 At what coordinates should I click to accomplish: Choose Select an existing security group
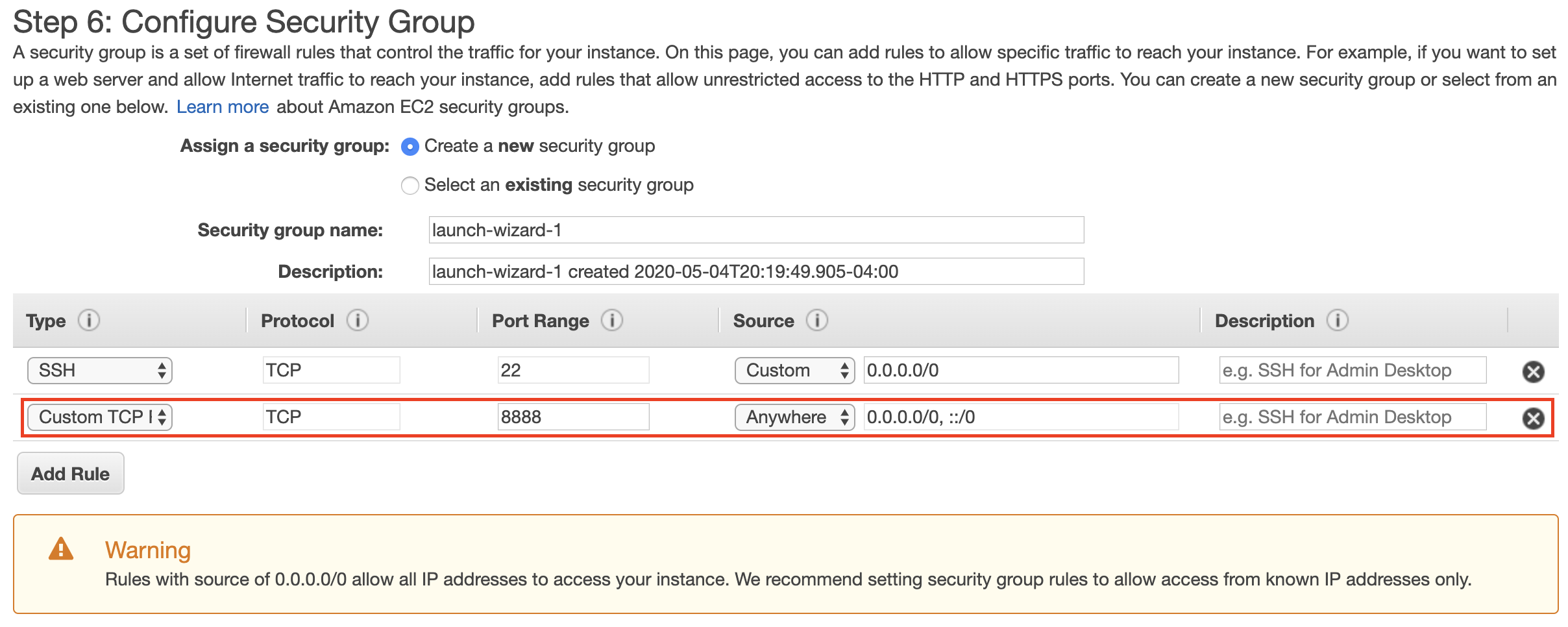[x=410, y=186]
